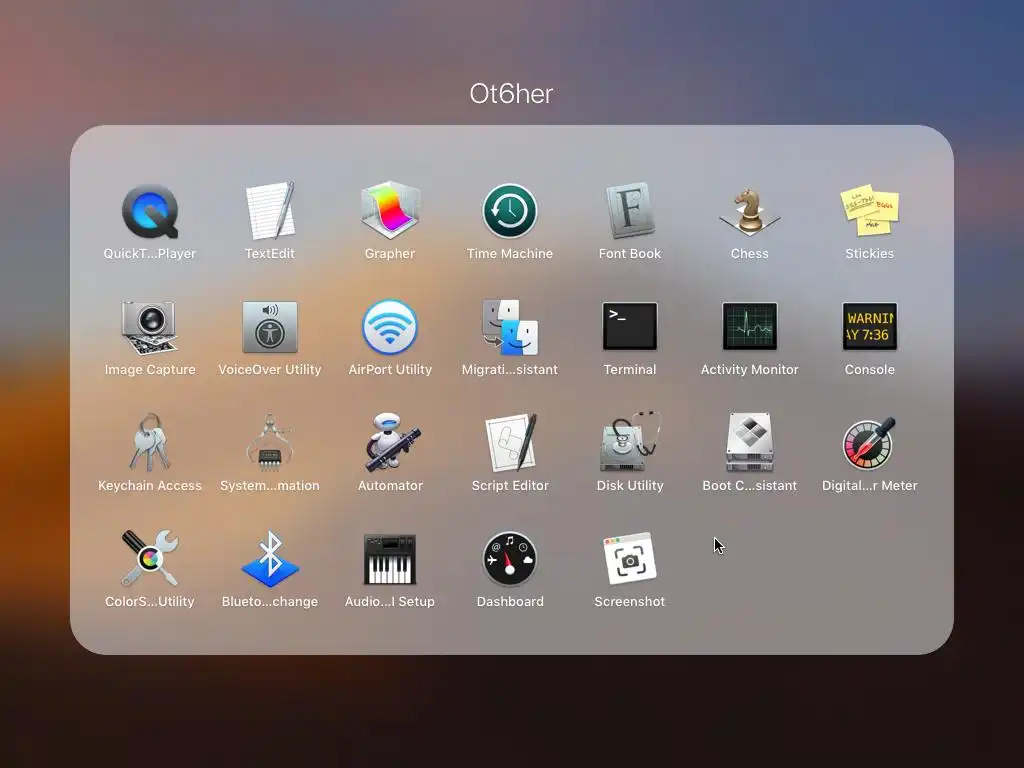This screenshot has height=768, width=1024.
Task: Launch the Screenshot app
Action: click(630, 558)
